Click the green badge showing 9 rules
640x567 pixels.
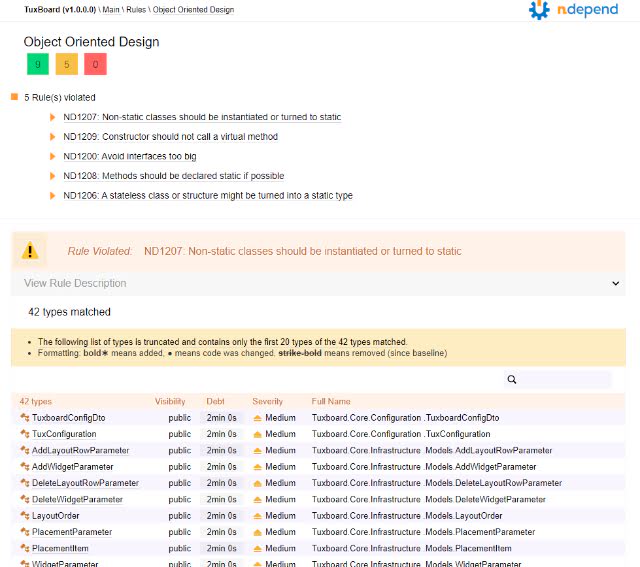click(x=38, y=64)
